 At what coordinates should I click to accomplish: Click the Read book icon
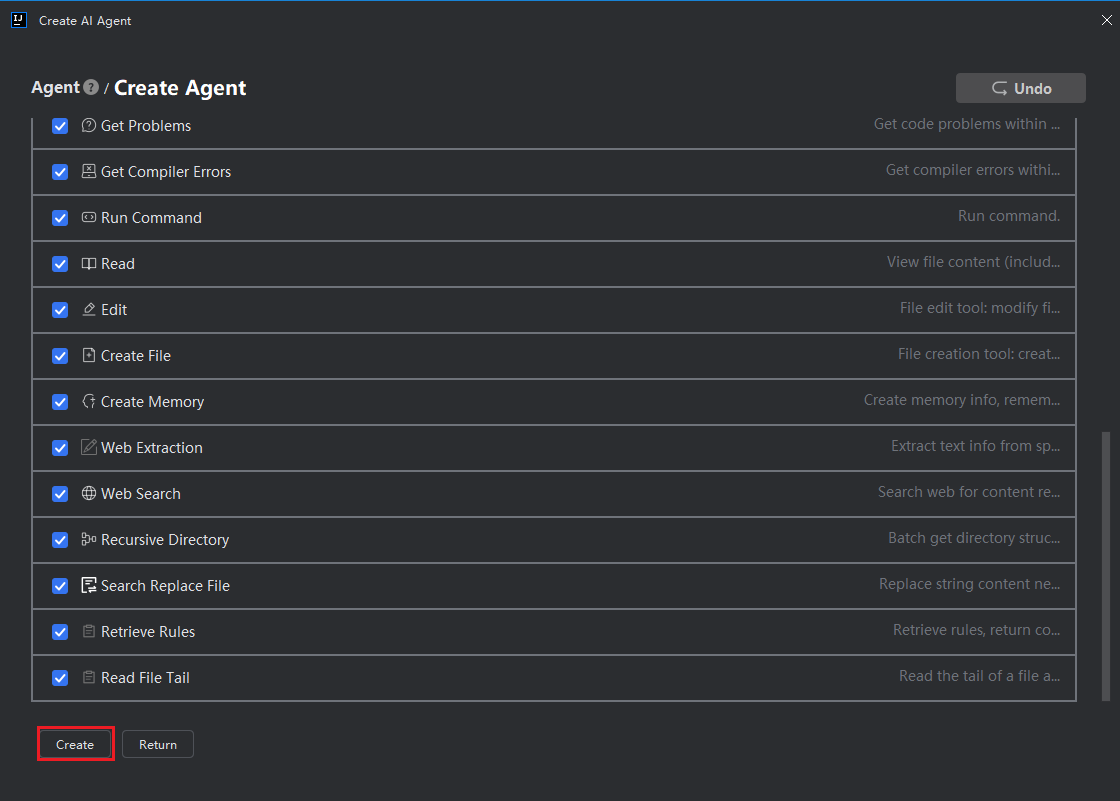(x=88, y=264)
